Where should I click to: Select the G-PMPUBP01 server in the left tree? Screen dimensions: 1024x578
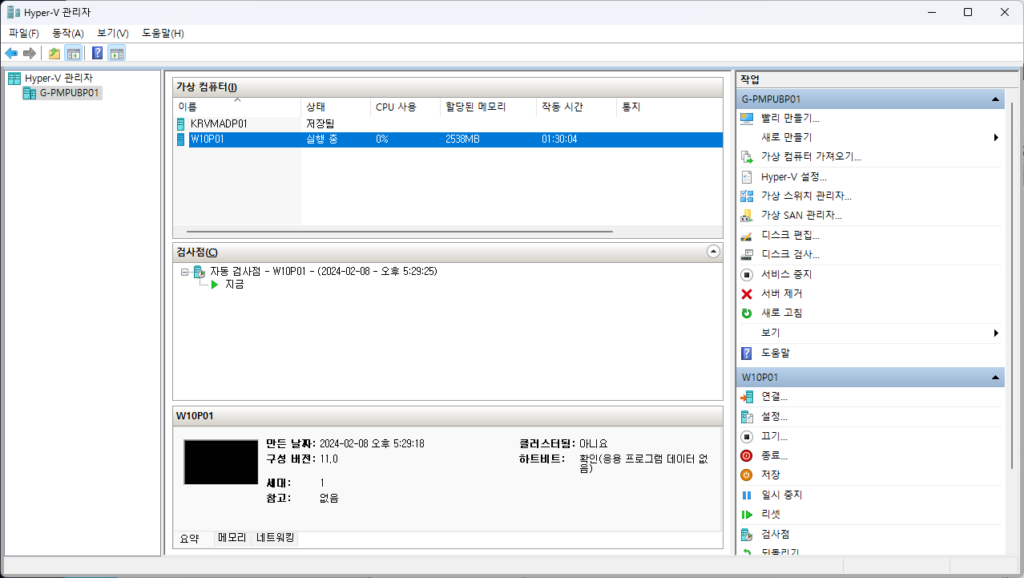coord(69,93)
